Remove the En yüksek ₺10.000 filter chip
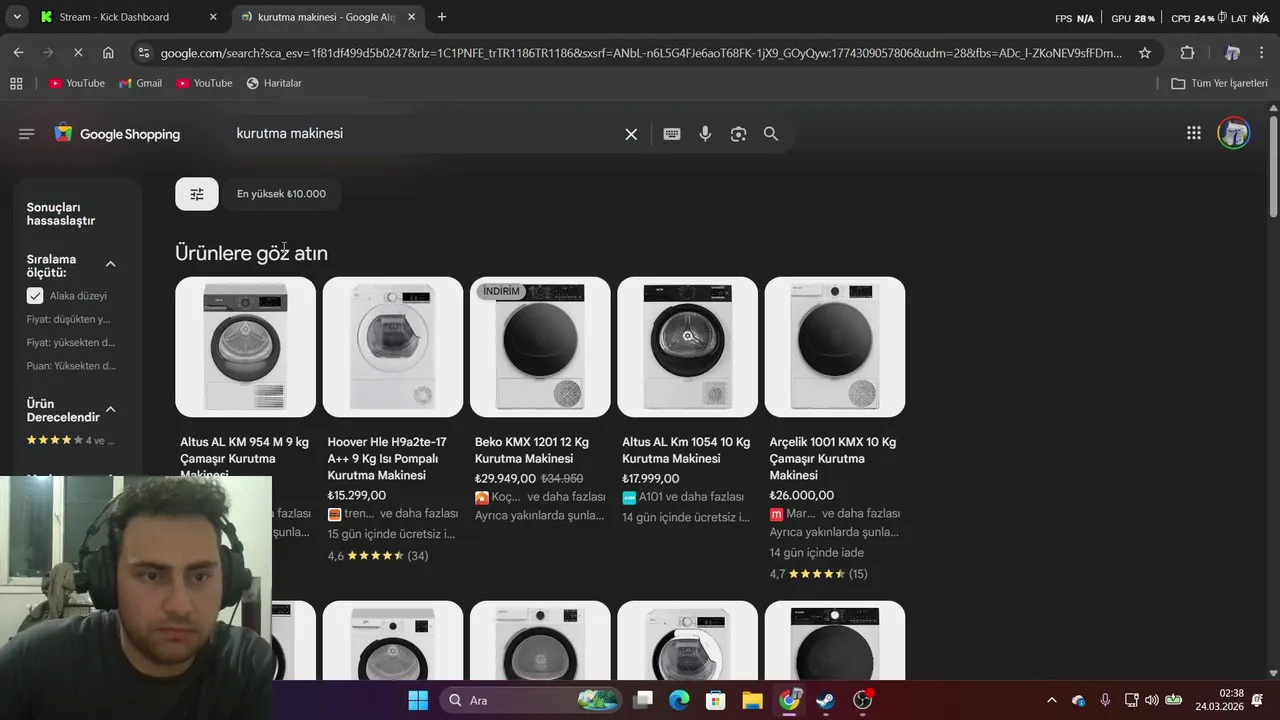The image size is (1280, 720). [281, 194]
